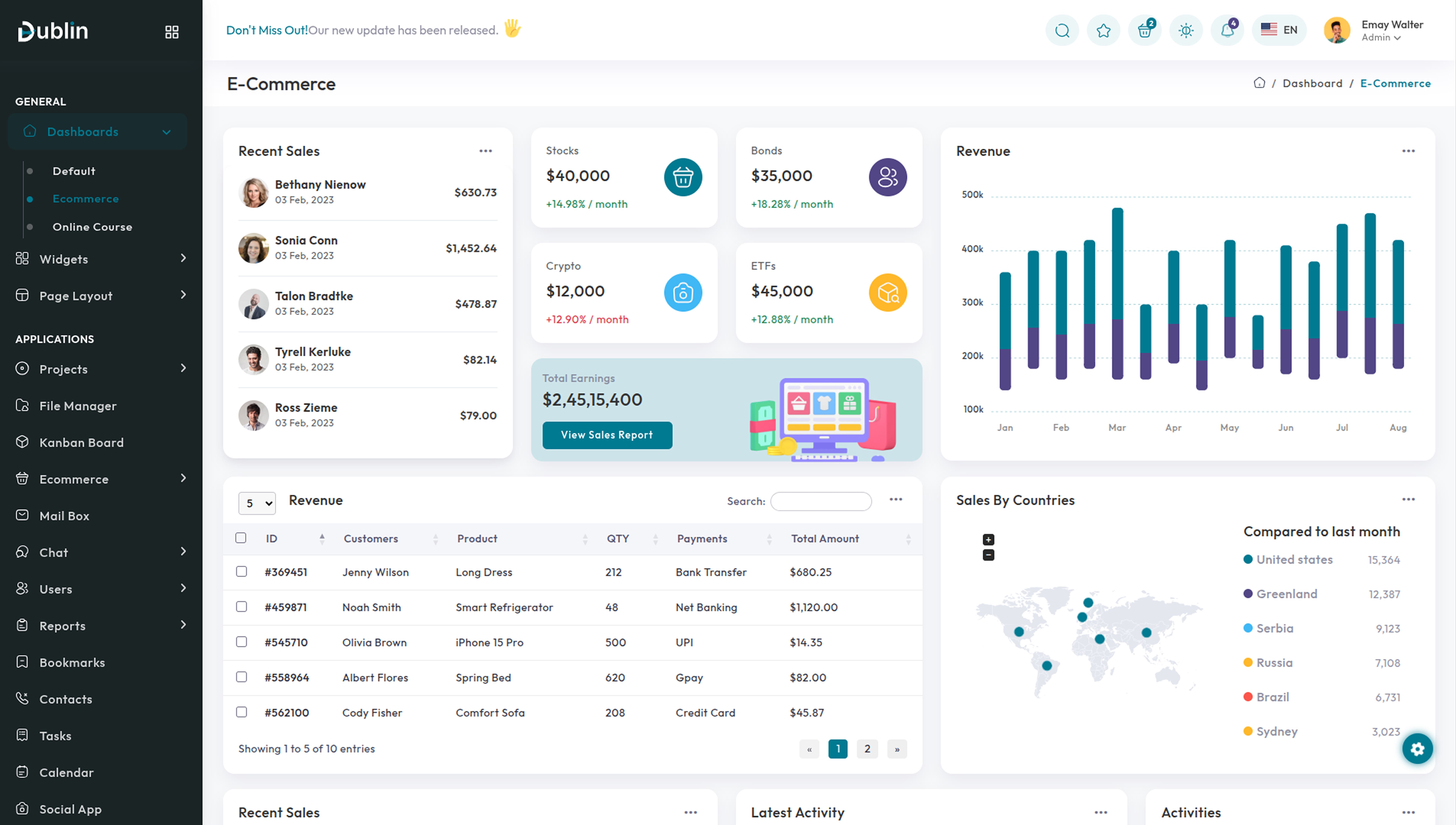
Task: Select Online Course dashboard item
Action: (92, 227)
